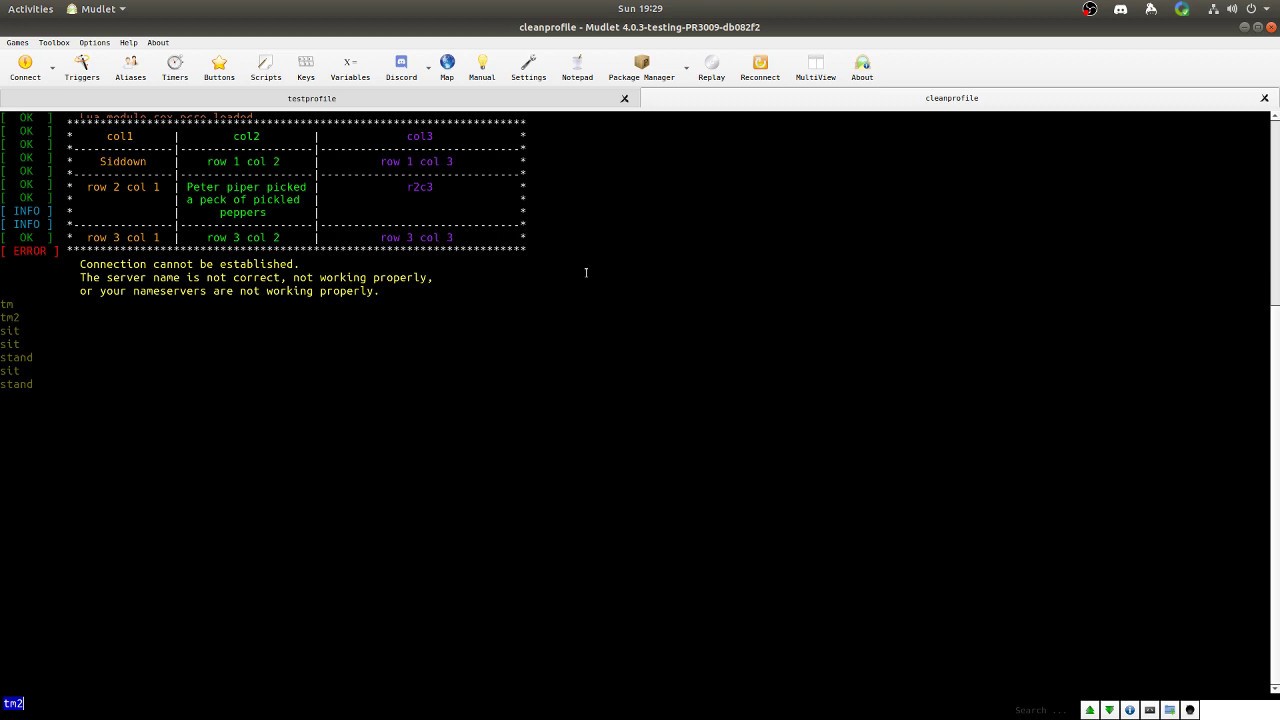Image resolution: width=1280 pixels, height=720 pixels.
Task: Click the 'Siddown' table cell
Action: 123,161
